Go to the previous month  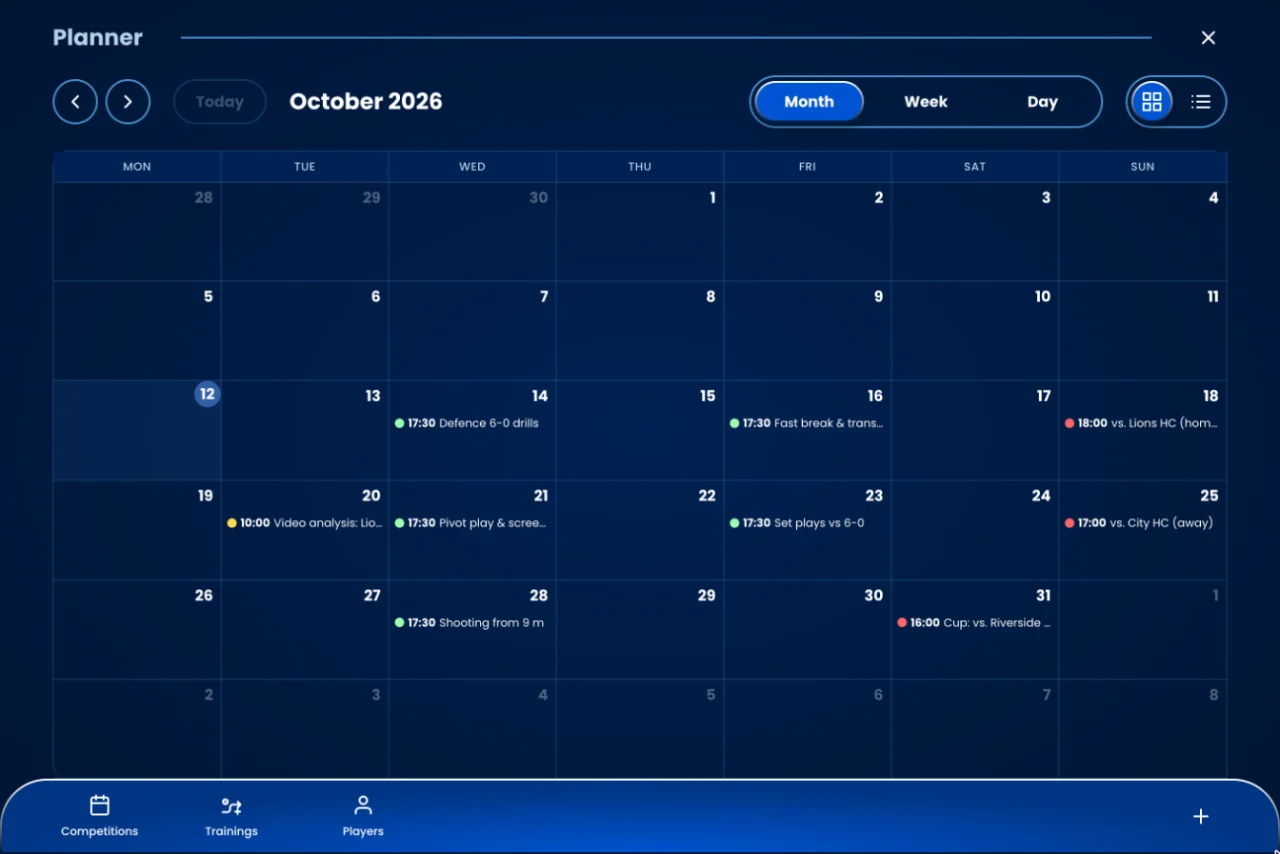tap(75, 102)
